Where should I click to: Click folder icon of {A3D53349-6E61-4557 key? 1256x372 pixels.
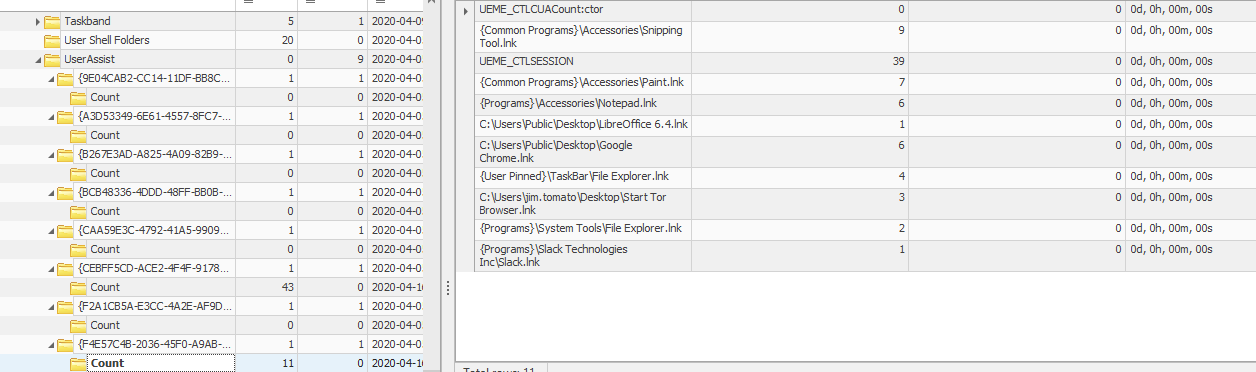tap(66, 116)
